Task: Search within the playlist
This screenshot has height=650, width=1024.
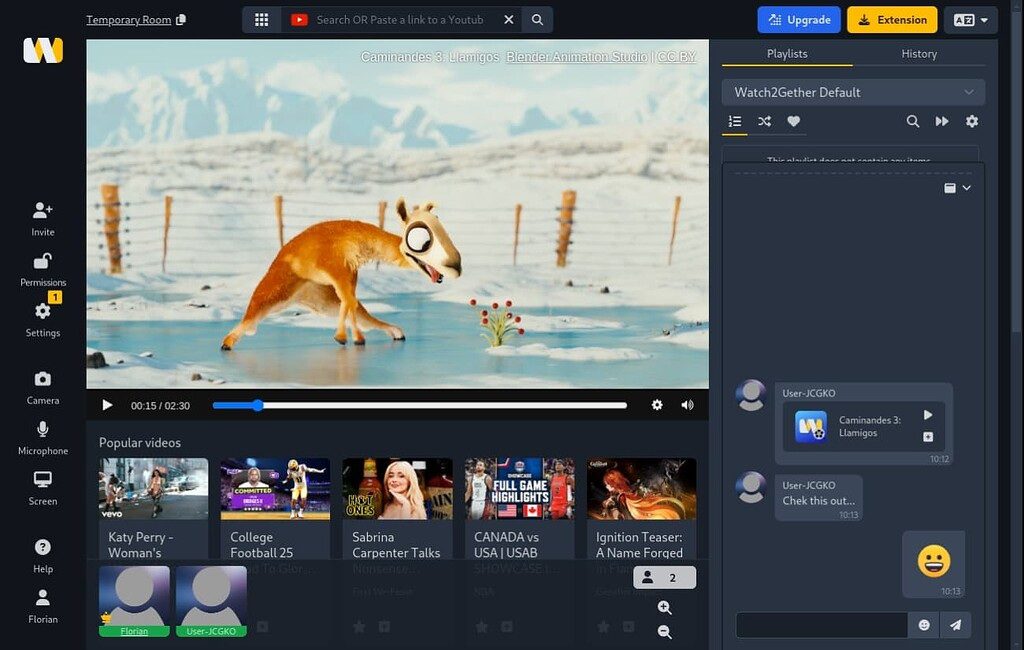Action: (912, 121)
